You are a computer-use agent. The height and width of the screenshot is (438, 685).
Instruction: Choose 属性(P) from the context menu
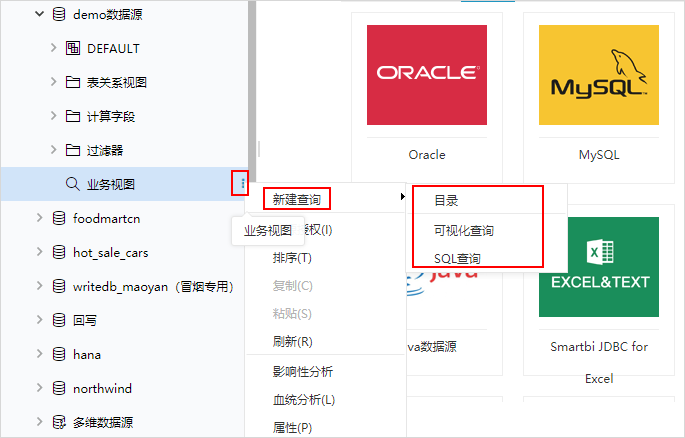pyautogui.click(x=292, y=428)
